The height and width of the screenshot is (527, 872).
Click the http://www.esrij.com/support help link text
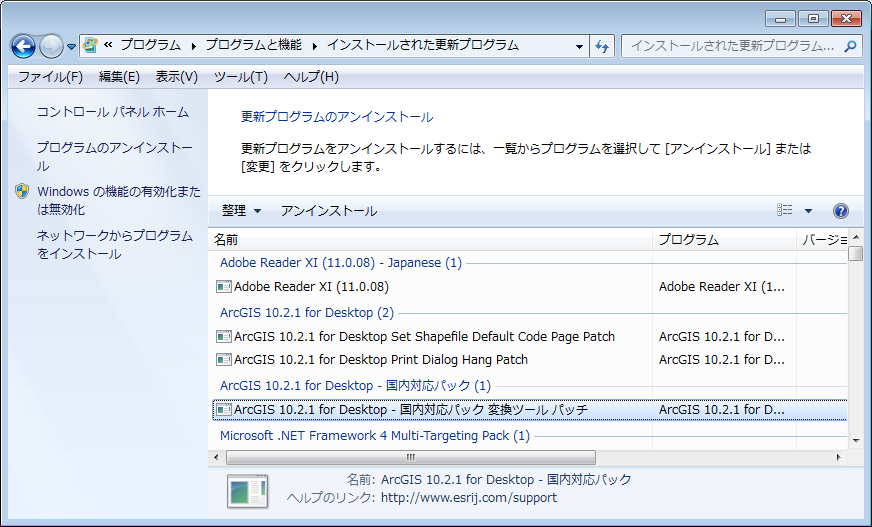(469, 498)
